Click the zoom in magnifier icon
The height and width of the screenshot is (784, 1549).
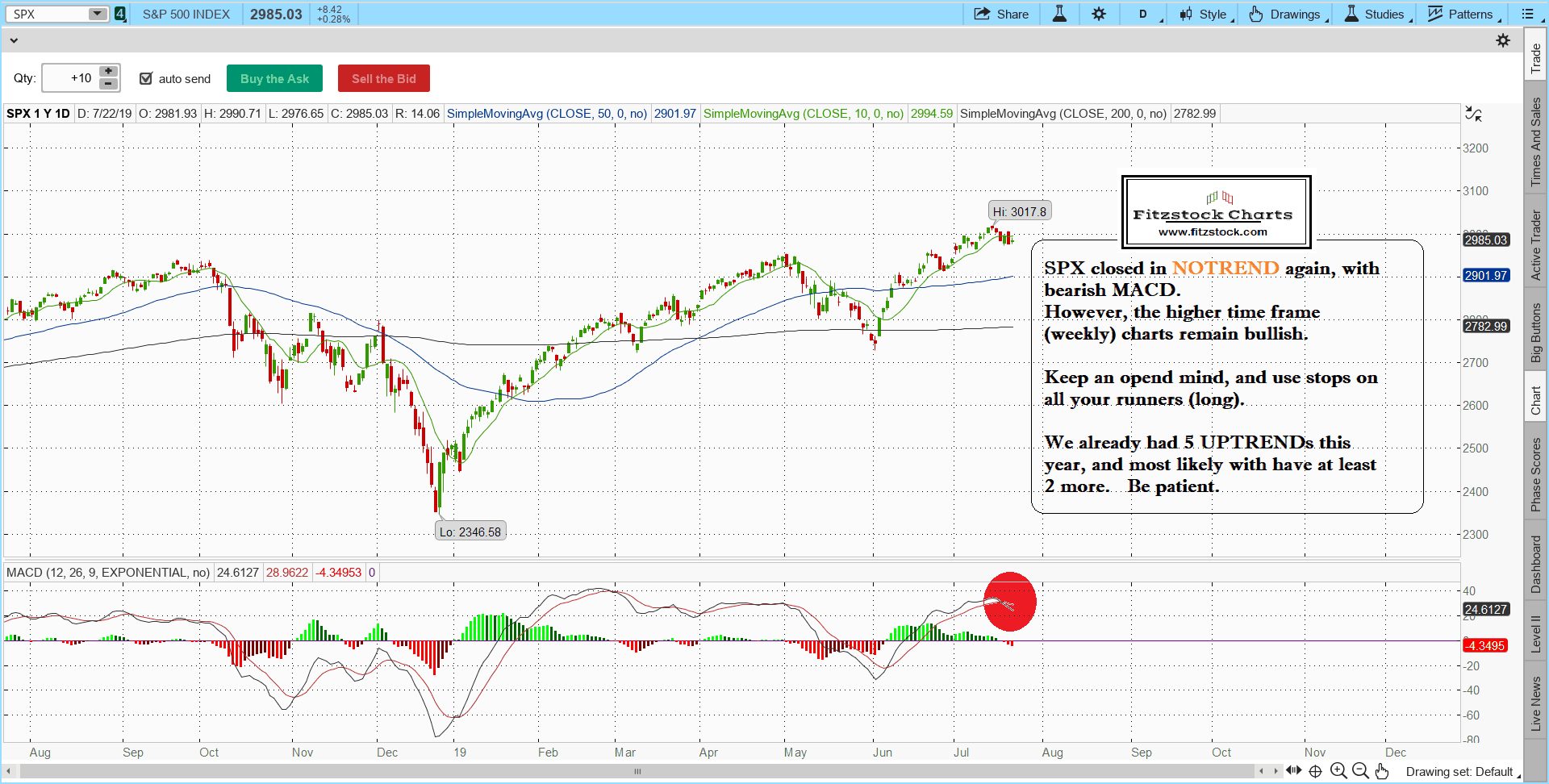[1338, 771]
